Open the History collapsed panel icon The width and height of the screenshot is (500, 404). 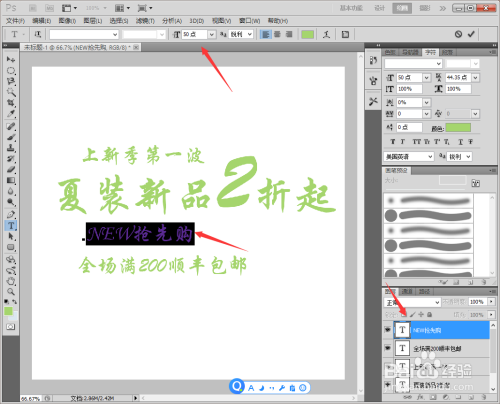[373, 60]
